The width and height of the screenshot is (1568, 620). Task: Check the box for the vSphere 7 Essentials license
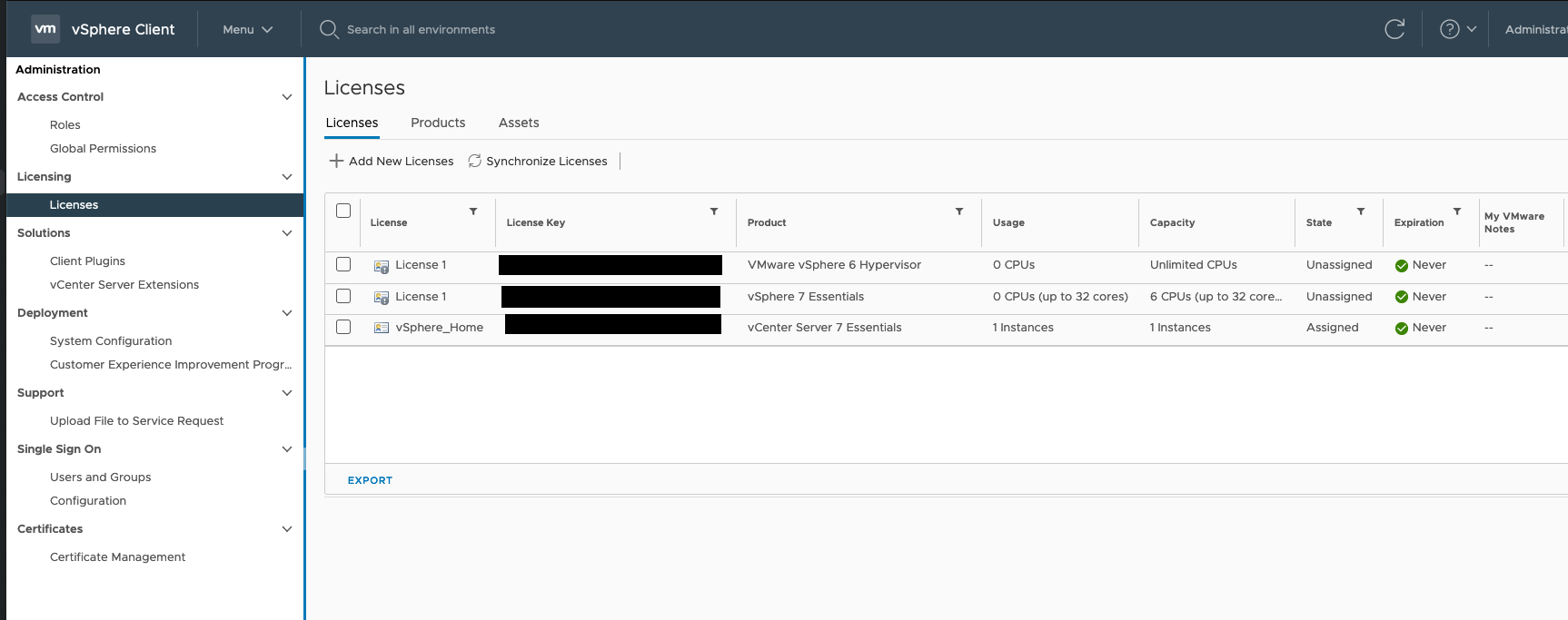tap(343, 296)
